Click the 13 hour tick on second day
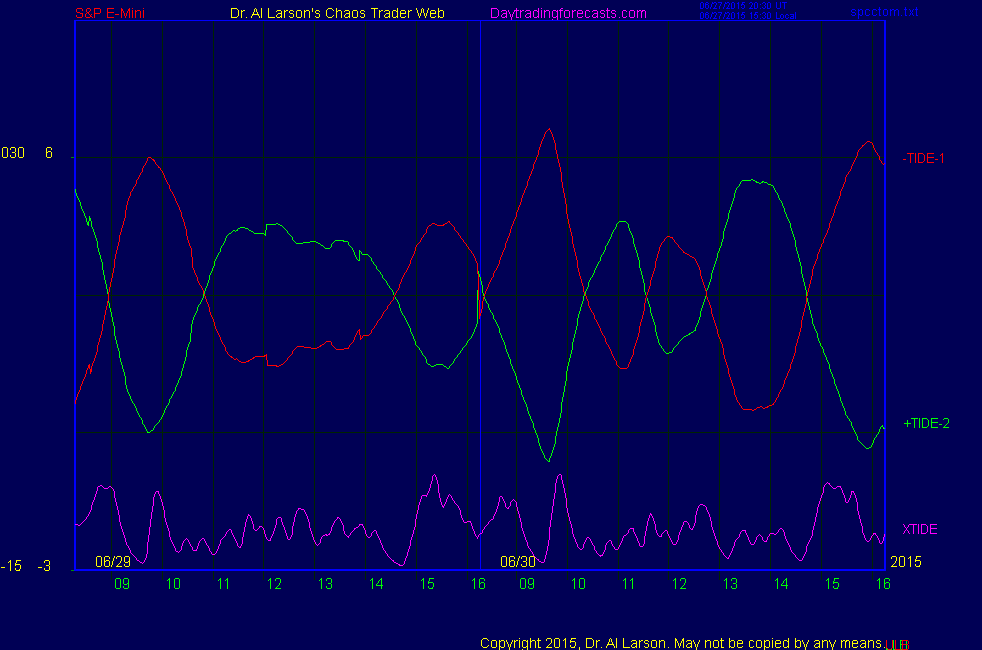This screenshot has width=982, height=650. point(730,583)
